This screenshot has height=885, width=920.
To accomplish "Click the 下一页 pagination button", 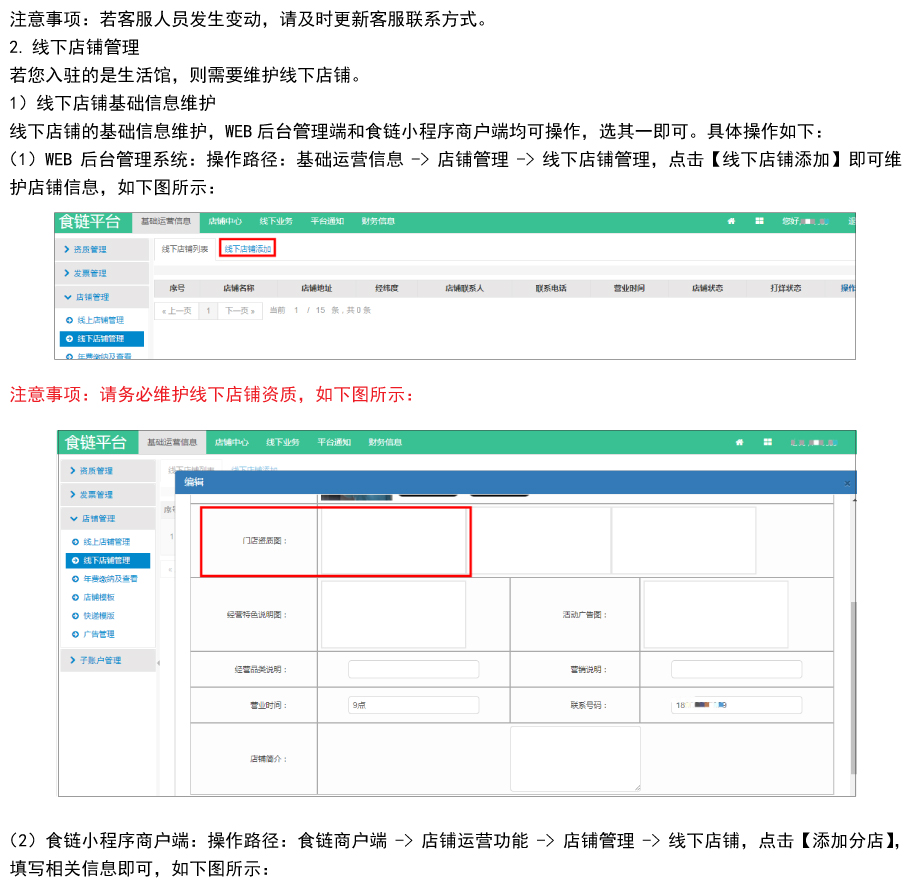I will pyautogui.click(x=240, y=311).
